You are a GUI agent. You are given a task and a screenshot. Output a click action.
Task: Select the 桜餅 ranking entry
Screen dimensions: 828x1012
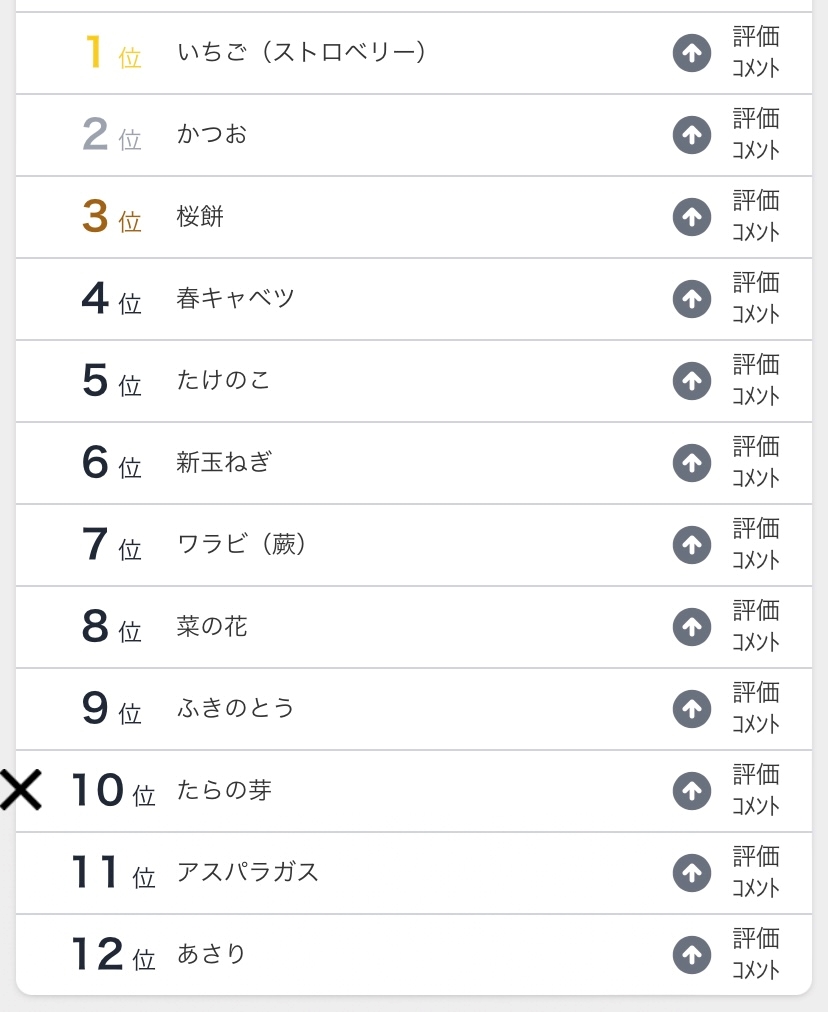tap(200, 217)
